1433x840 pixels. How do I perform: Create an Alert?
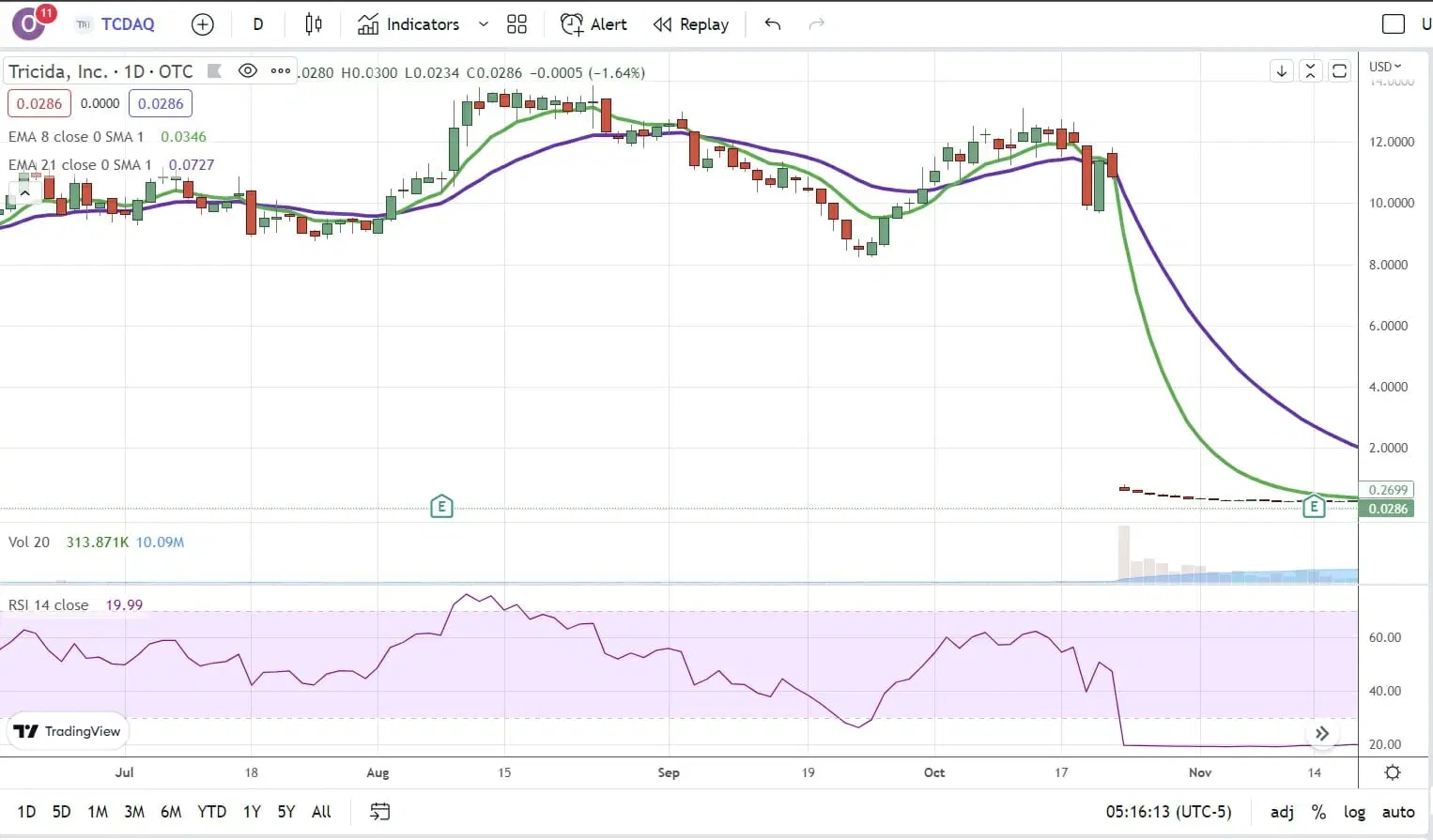click(593, 24)
